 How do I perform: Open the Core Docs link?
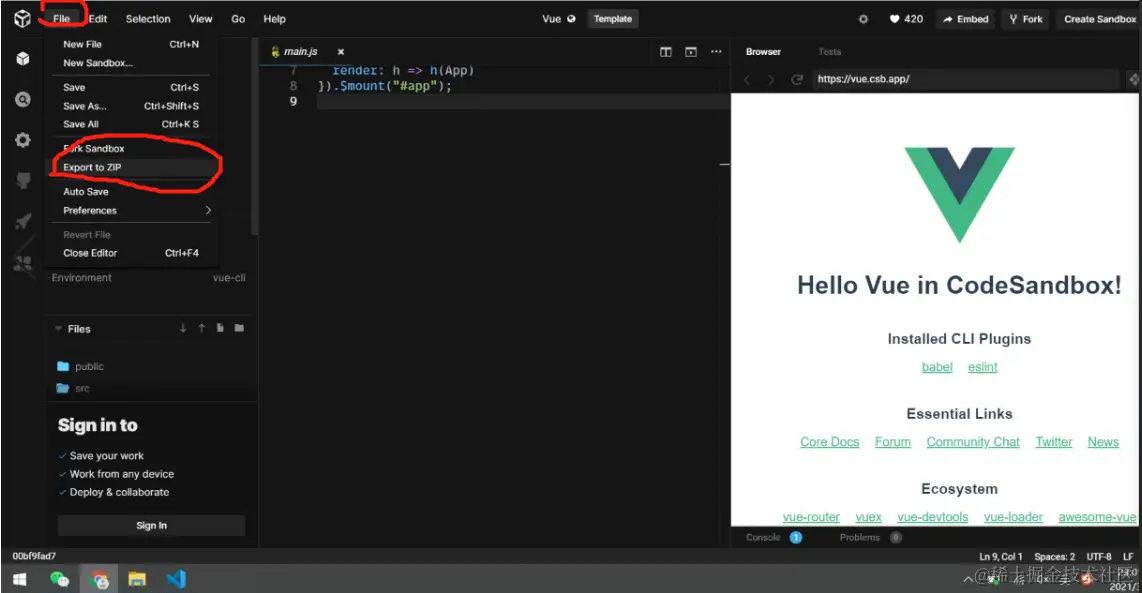click(830, 442)
